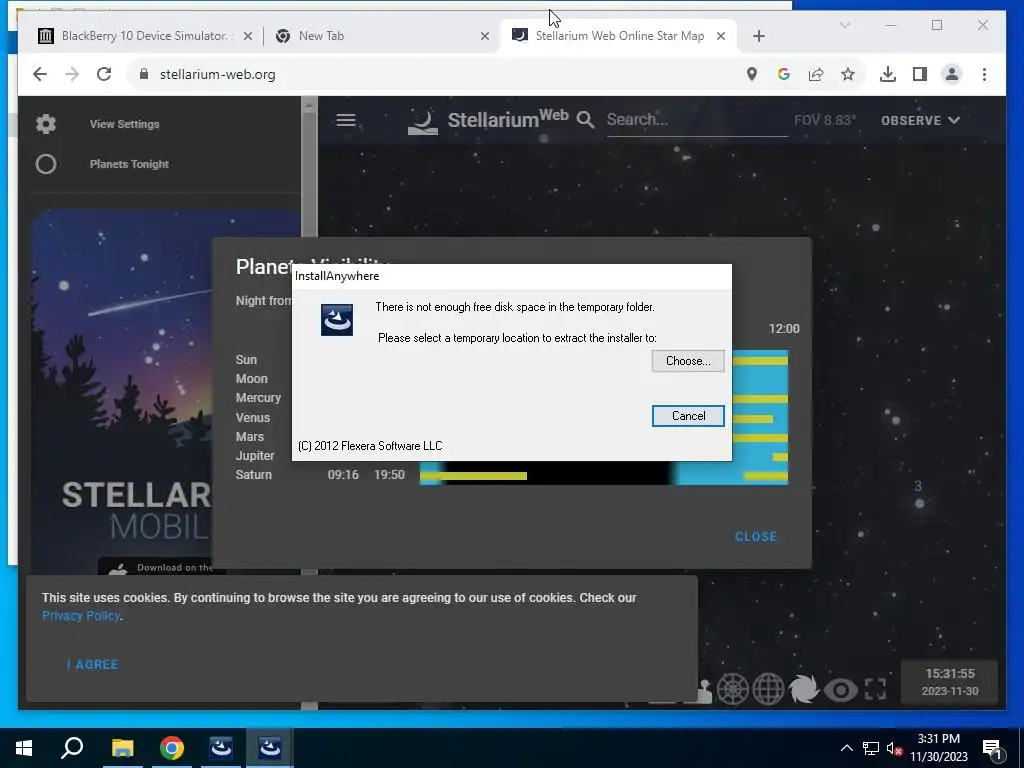Viewport: 1024px width, 768px height.
Task: Click the Mercury row label
Action: point(258,398)
